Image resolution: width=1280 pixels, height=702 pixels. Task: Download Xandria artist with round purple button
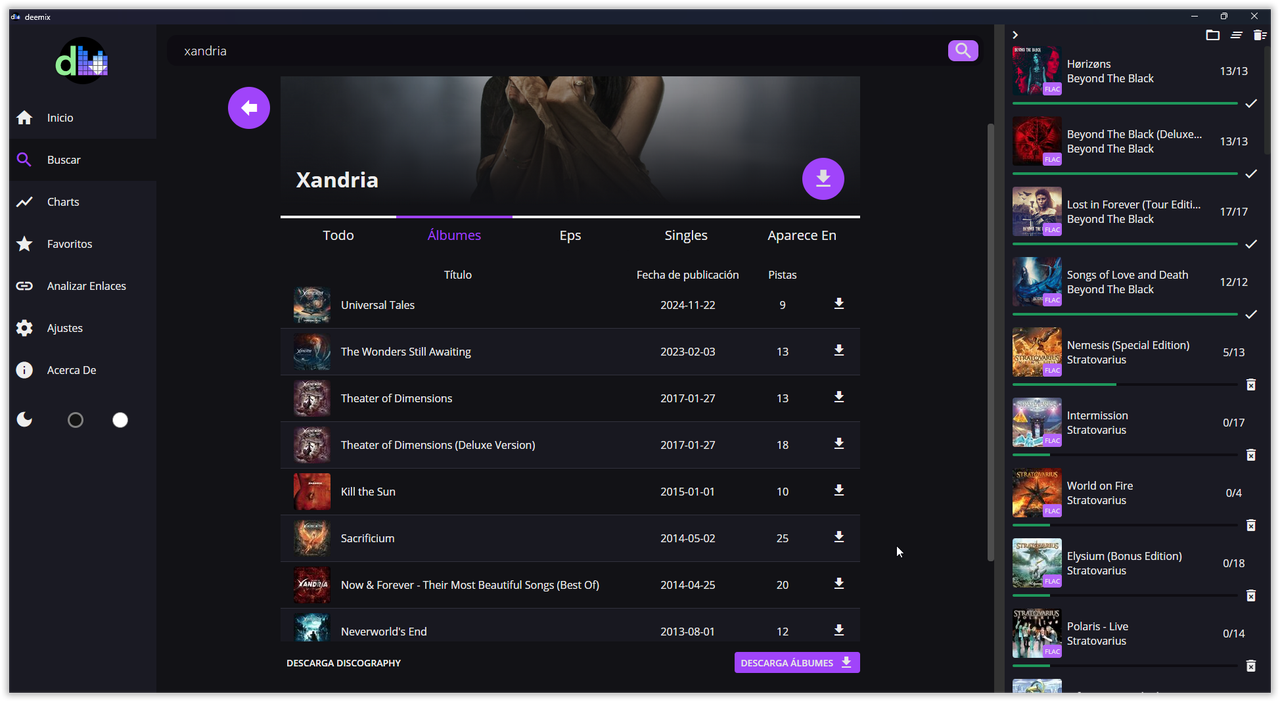point(823,179)
